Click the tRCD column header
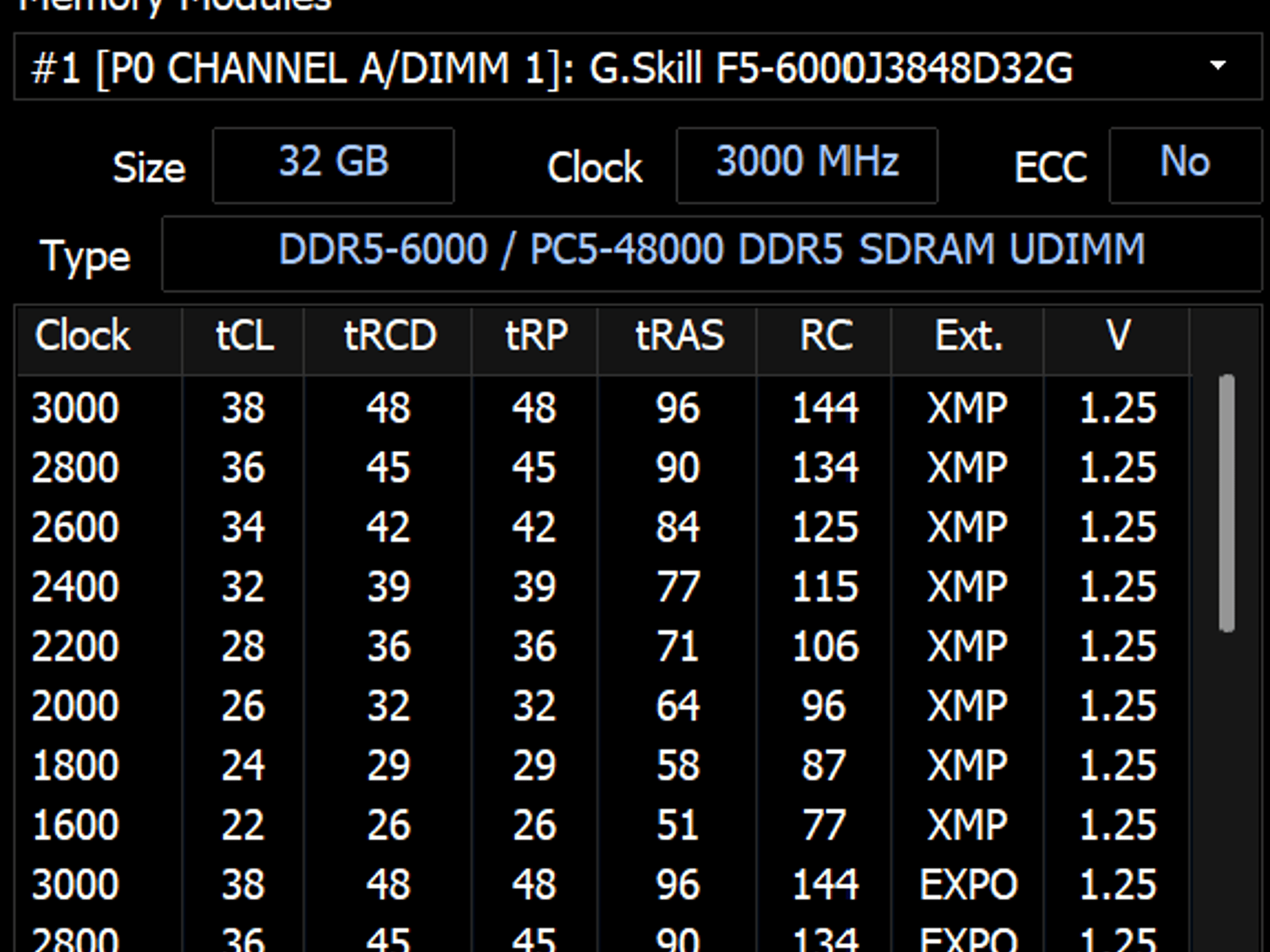Viewport: 1270px width, 952px height. 389,340
